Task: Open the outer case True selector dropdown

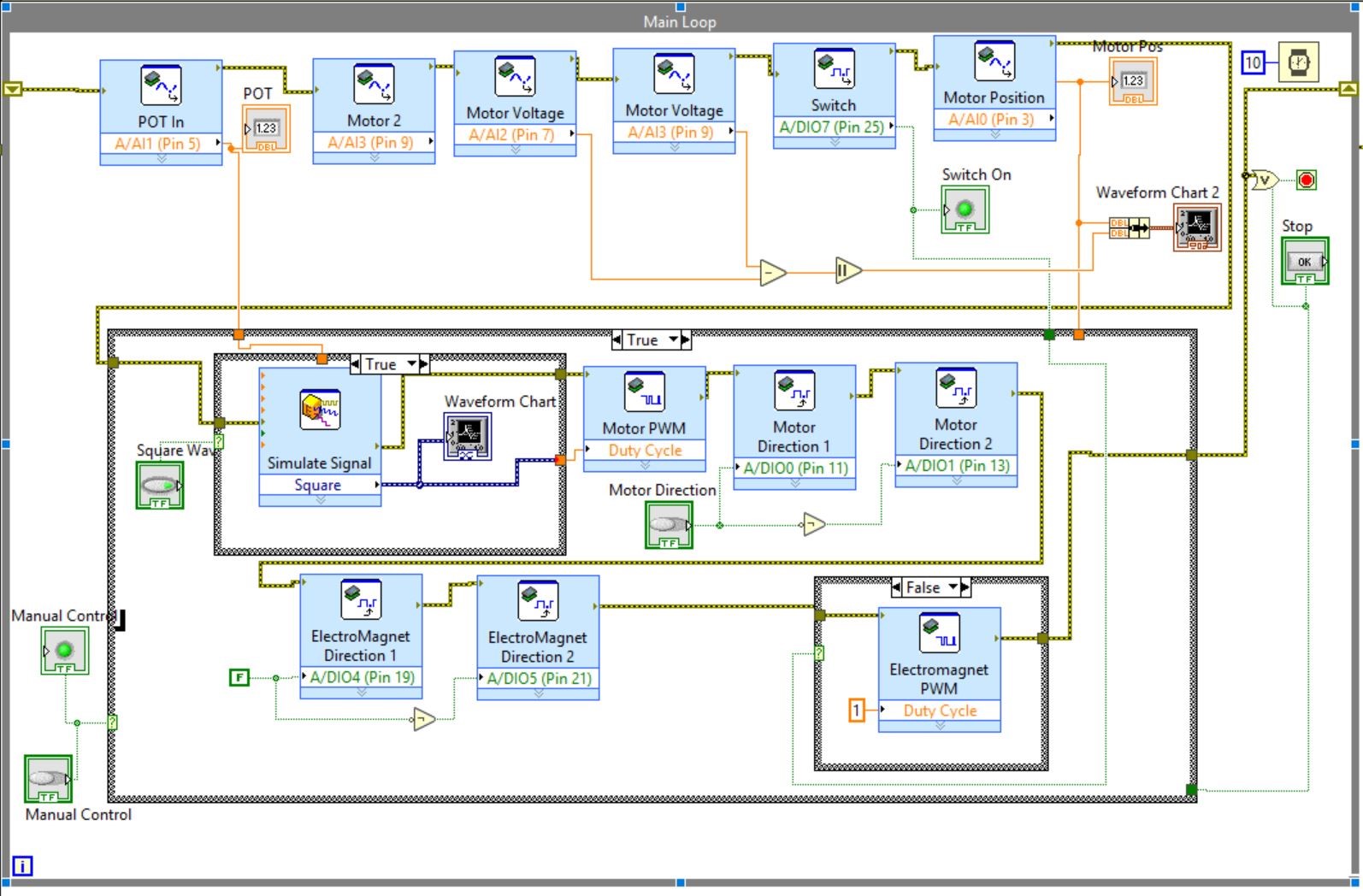Action: (x=672, y=340)
